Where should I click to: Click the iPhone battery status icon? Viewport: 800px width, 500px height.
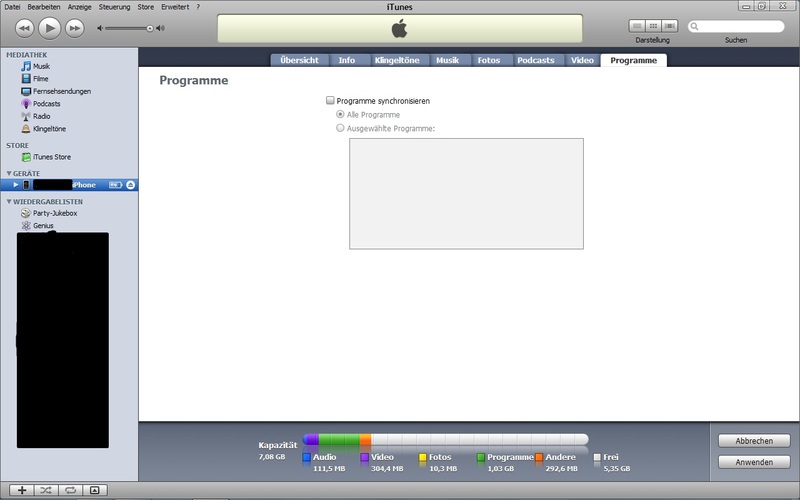[116, 185]
